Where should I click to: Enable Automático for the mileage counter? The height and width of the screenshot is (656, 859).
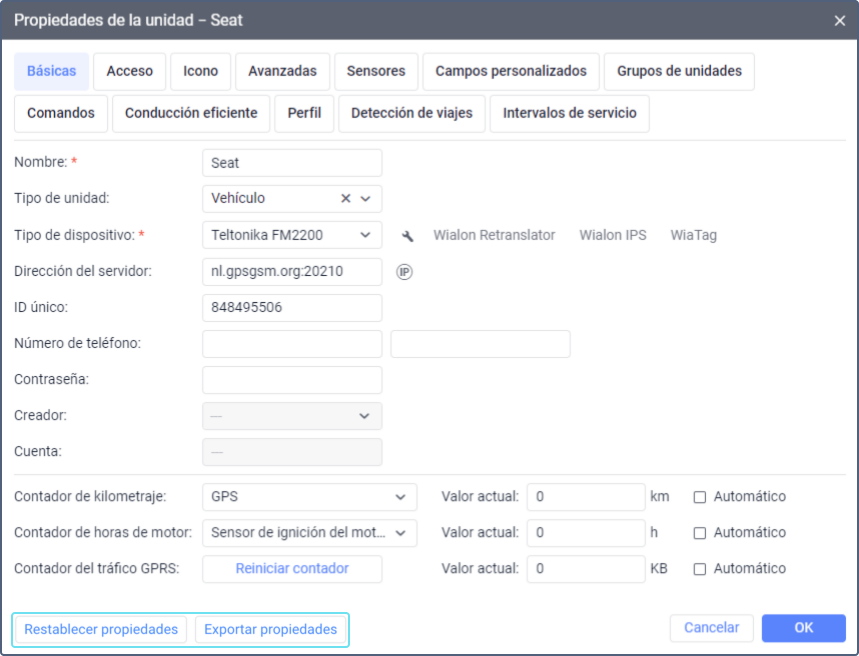700,497
